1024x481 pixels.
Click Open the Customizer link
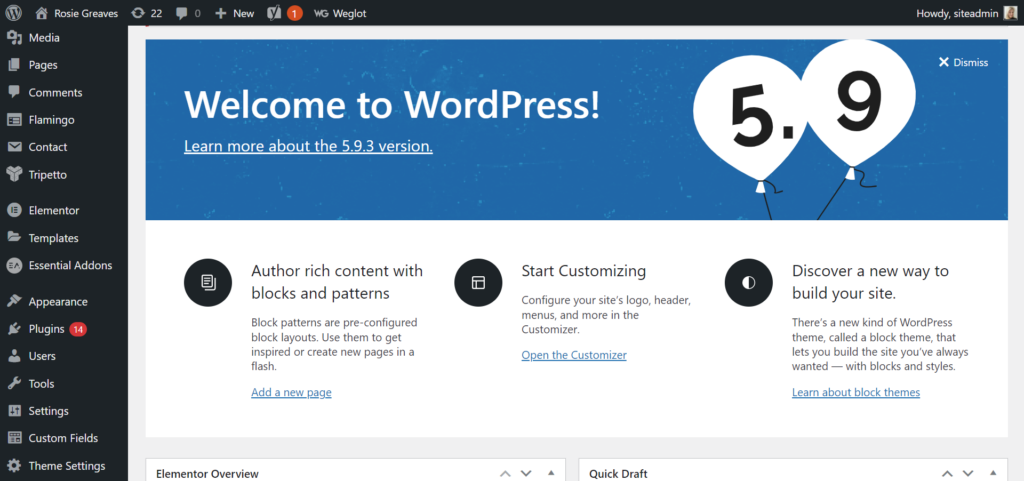pos(574,355)
